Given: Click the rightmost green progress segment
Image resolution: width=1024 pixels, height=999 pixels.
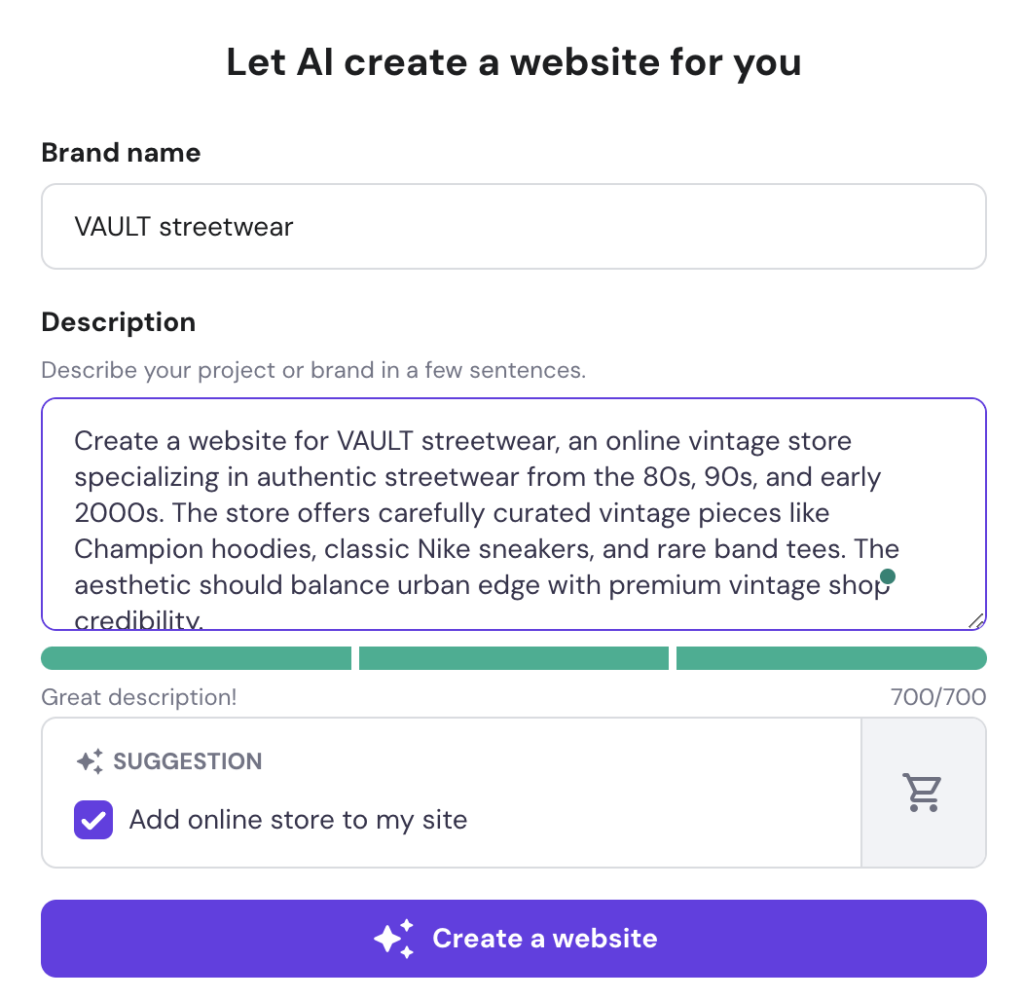Looking at the screenshot, I should tap(832, 657).
